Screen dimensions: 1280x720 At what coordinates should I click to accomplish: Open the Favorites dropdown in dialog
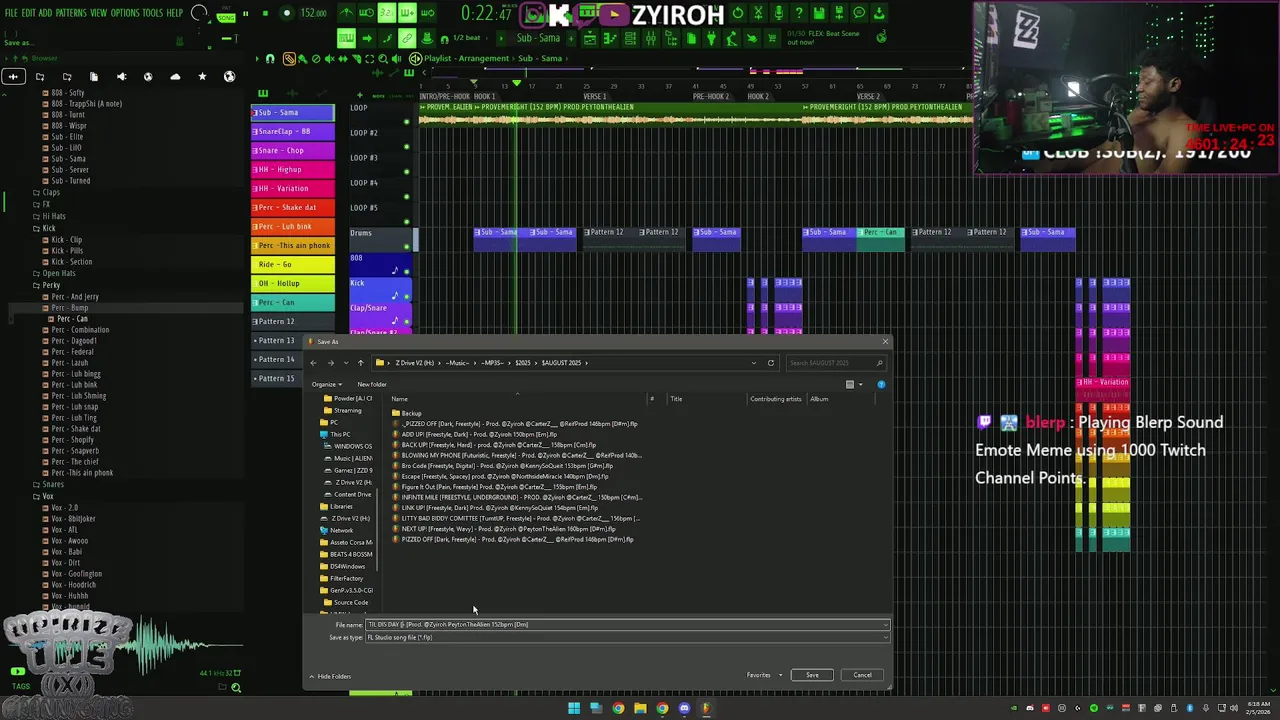point(762,675)
